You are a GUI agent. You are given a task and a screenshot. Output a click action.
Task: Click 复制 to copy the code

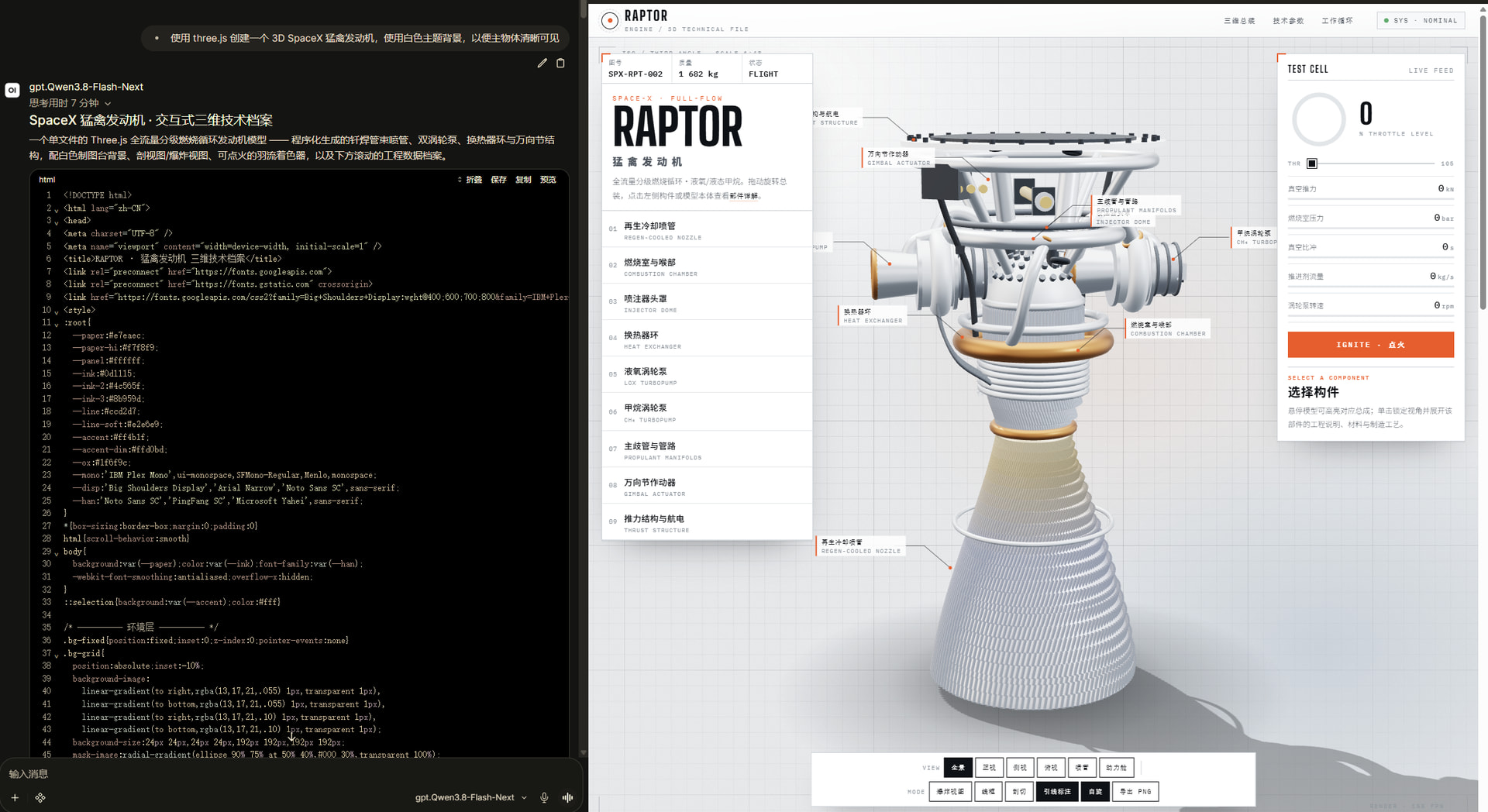(x=523, y=180)
